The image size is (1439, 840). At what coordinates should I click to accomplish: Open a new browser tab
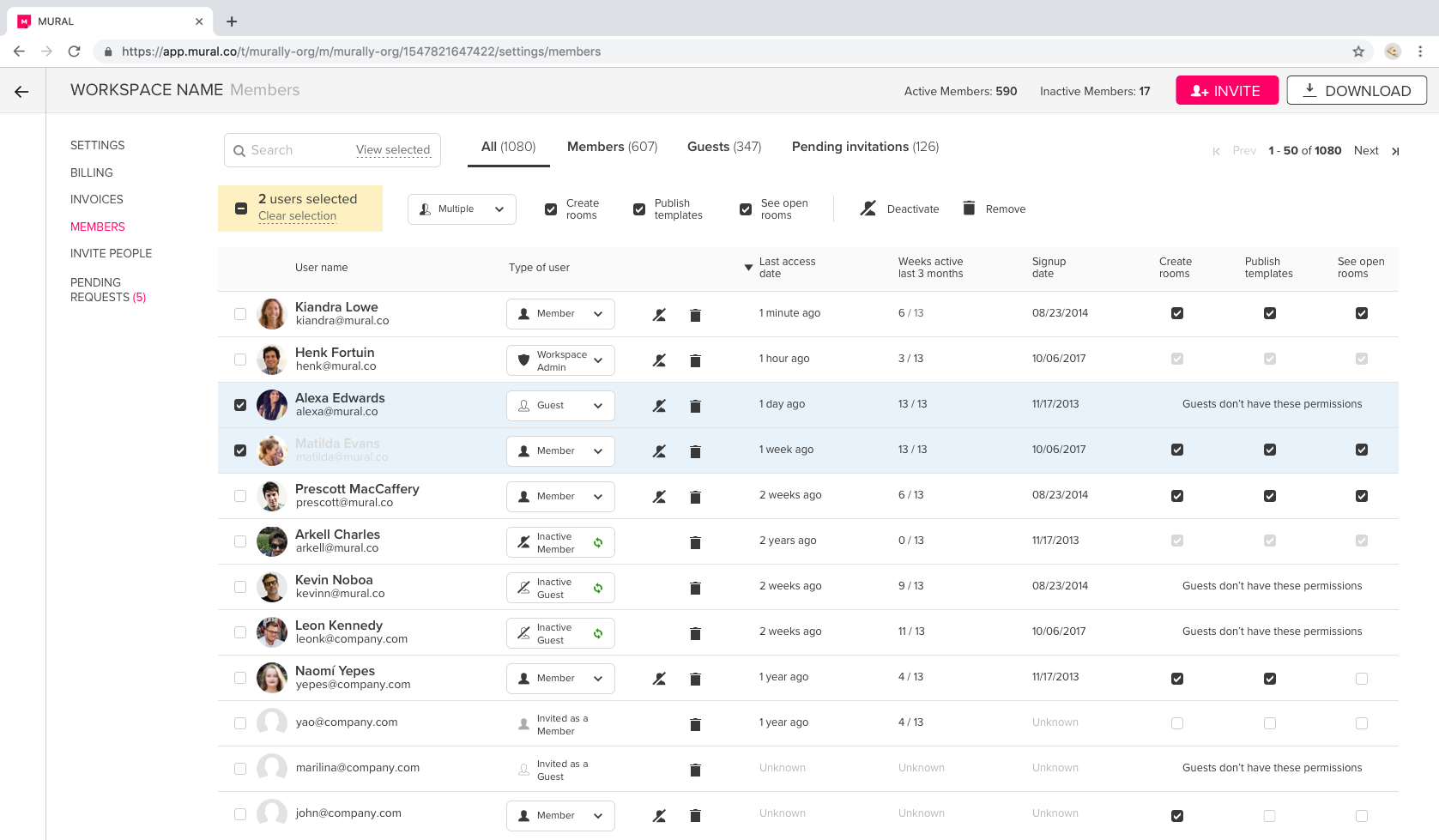coord(232,21)
